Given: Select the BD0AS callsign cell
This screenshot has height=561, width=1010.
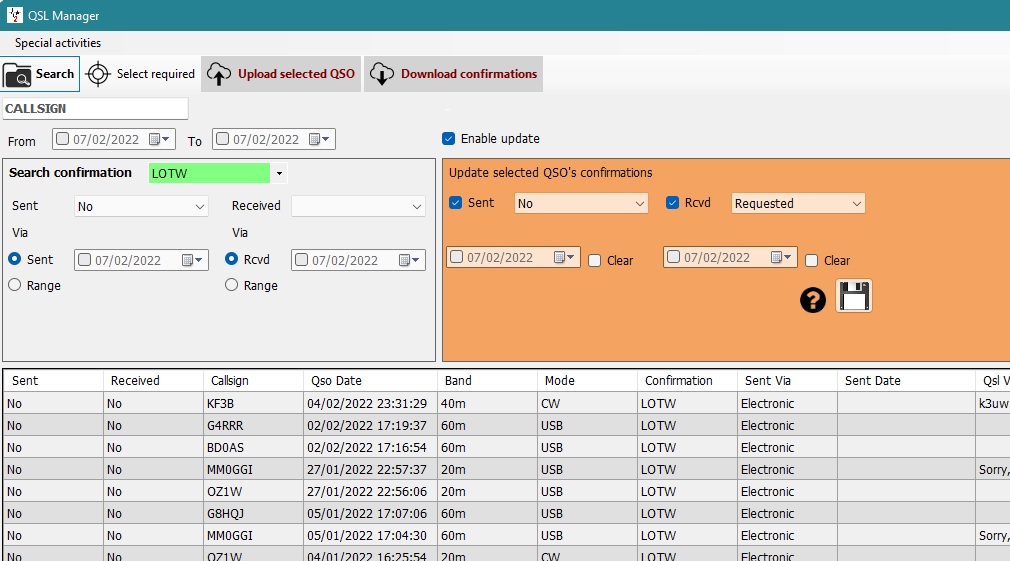Looking at the screenshot, I should (x=253, y=448).
